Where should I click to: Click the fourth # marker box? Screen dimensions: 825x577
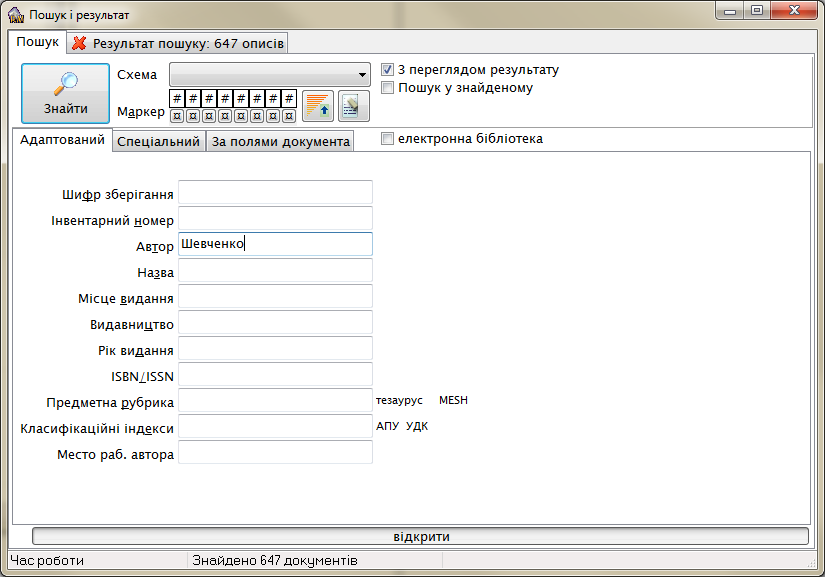[225, 98]
